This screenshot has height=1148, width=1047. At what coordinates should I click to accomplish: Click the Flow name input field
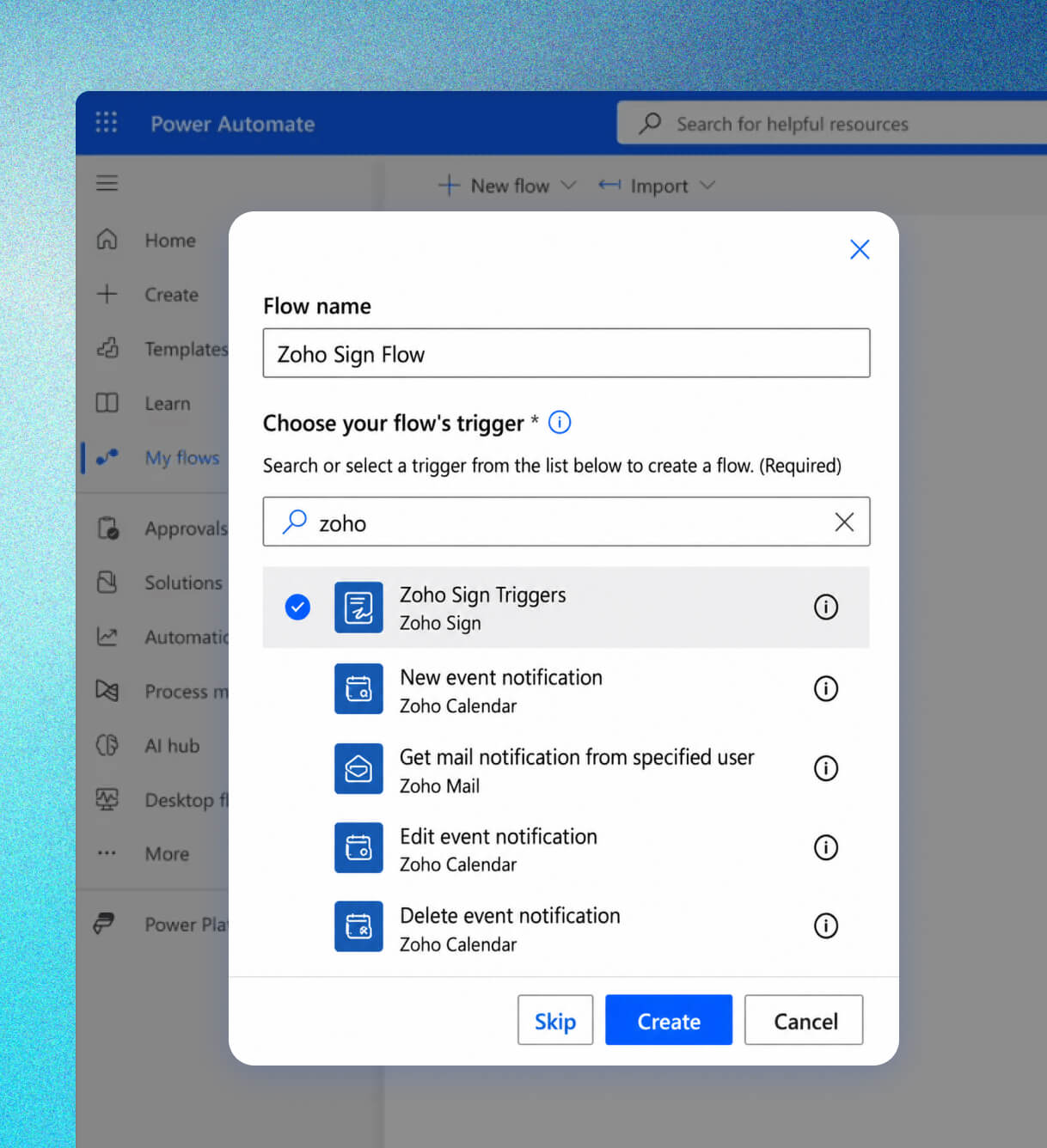[x=566, y=353]
